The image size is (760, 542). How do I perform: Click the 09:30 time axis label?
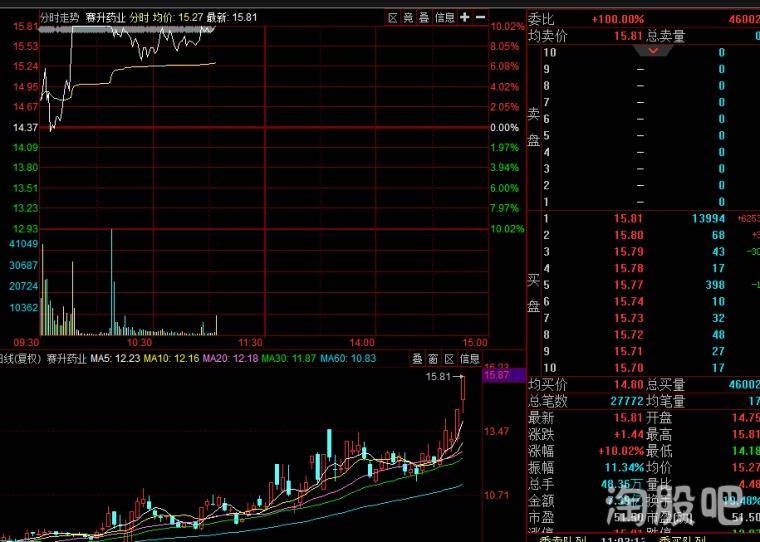click(26, 343)
